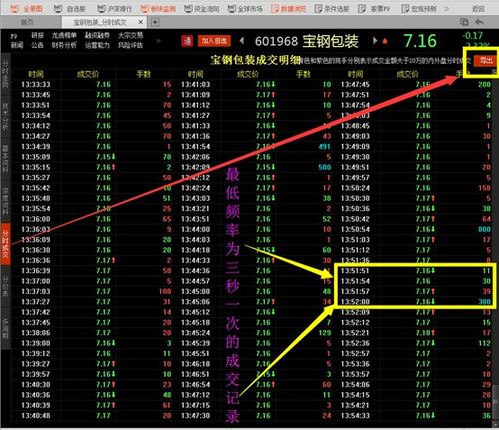
Task: Click the 导出 export button
Action: coord(486,61)
